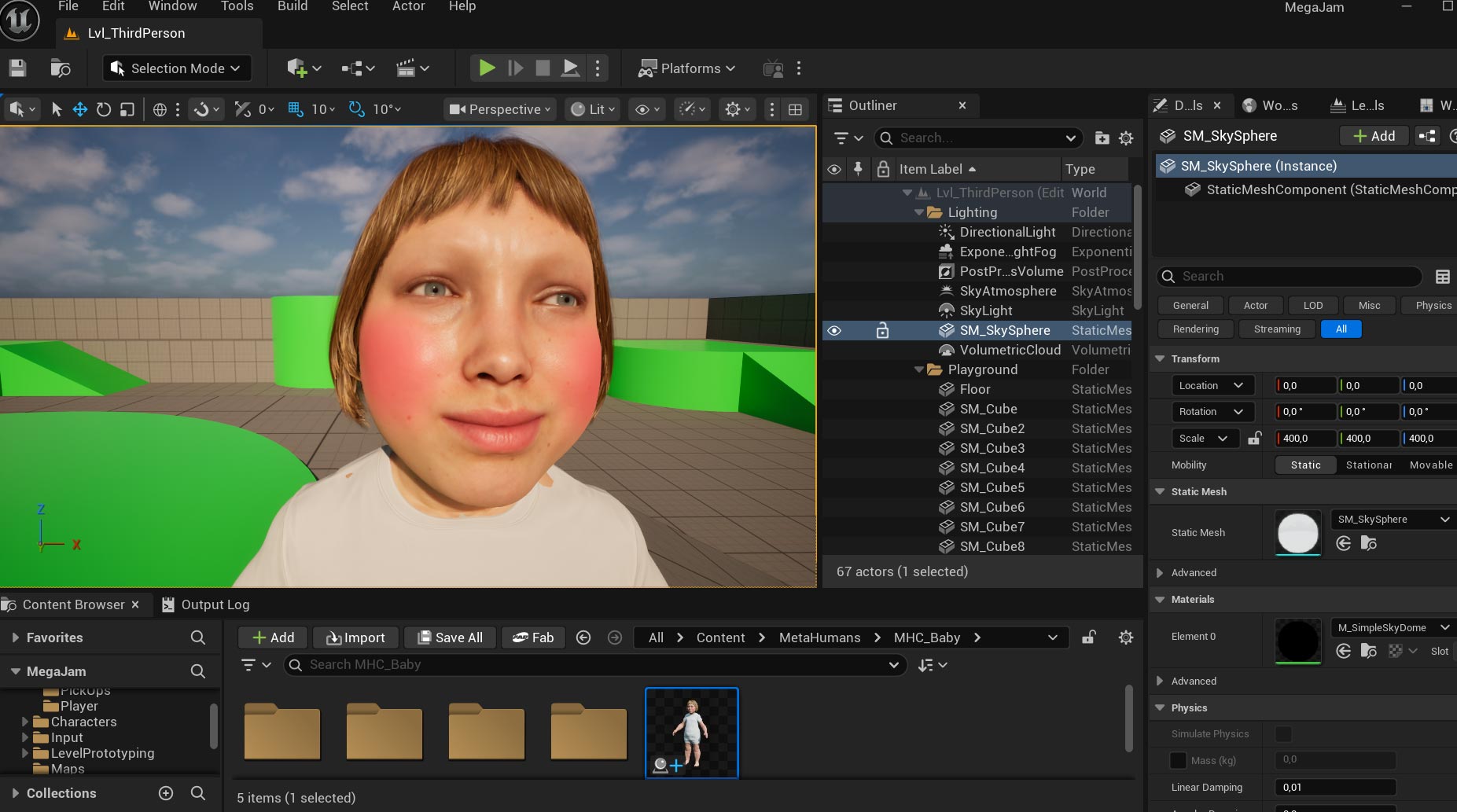This screenshot has height=812, width=1457.
Task: Open the Build menu
Action: coord(293,6)
